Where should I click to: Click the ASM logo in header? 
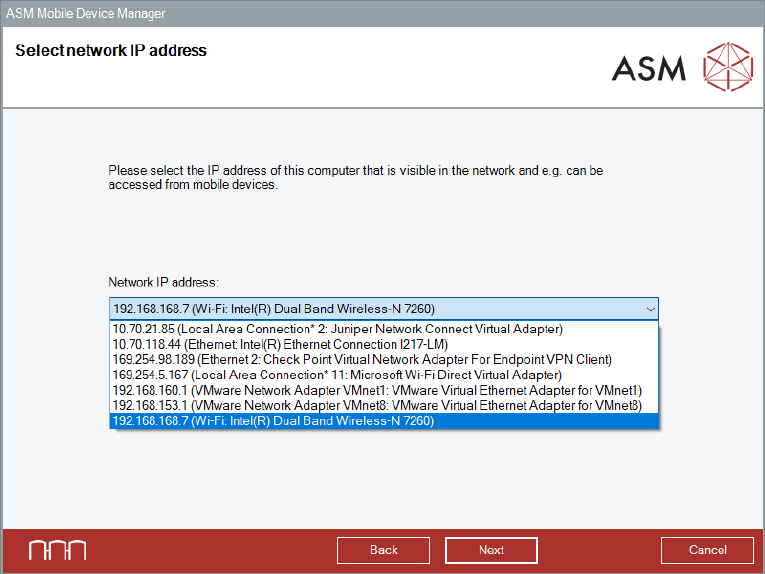coord(683,67)
